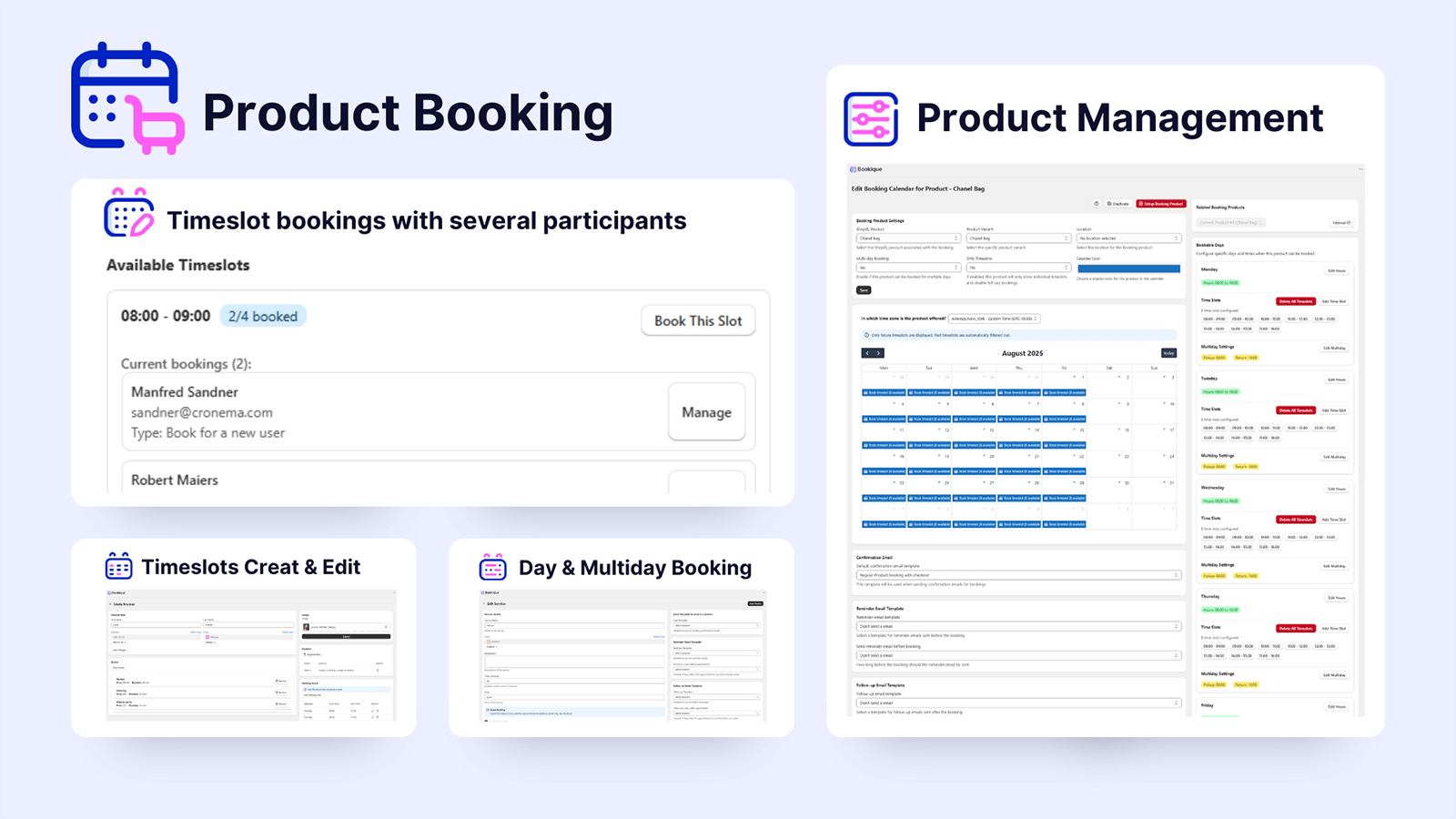Click the Today button on the calendar

(1168, 353)
